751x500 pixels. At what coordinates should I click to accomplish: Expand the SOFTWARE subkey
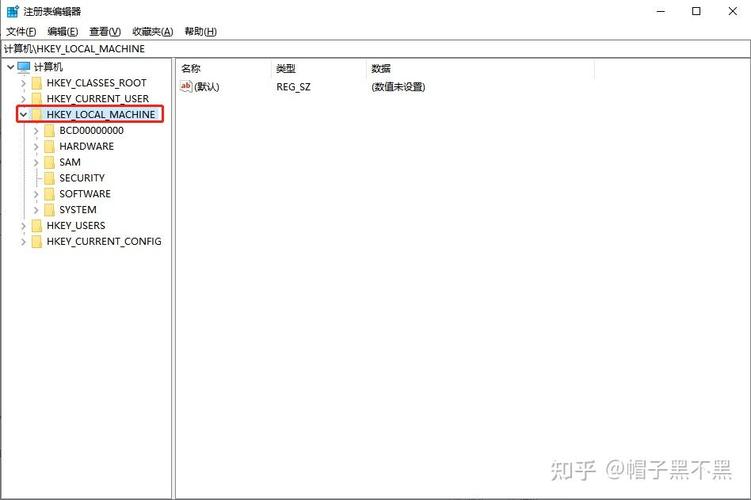pyautogui.click(x=36, y=194)
